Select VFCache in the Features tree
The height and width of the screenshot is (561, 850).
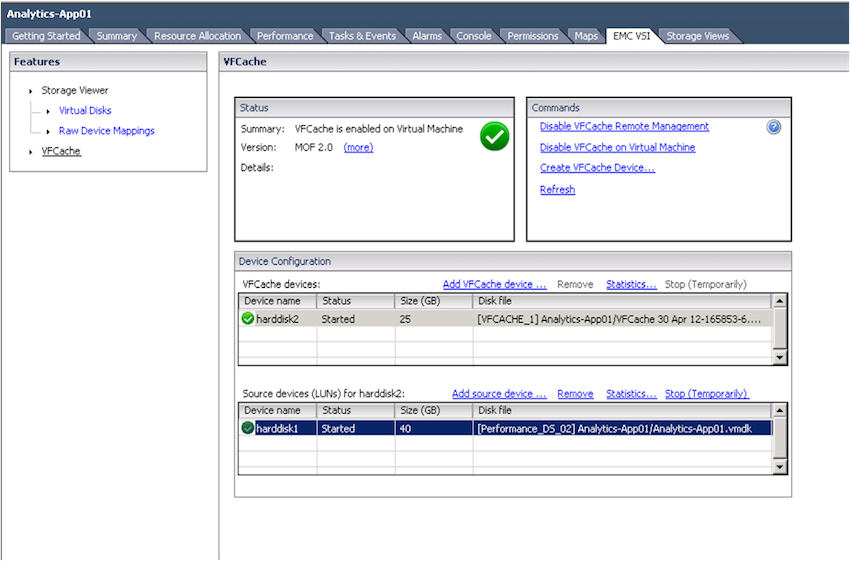click(61, 151)
